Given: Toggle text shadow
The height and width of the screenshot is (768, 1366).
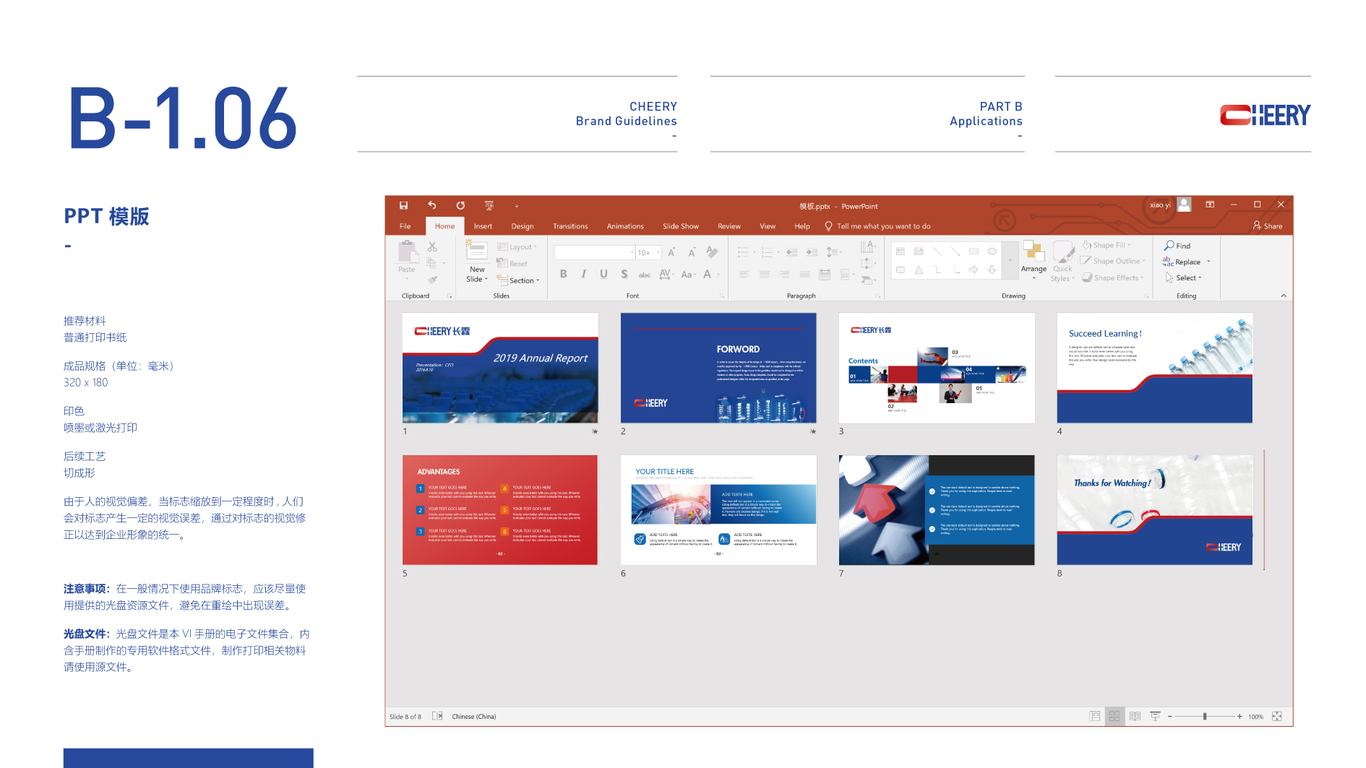Looking at the screenshot, I should pyautogui.click(x=624, y=274).
